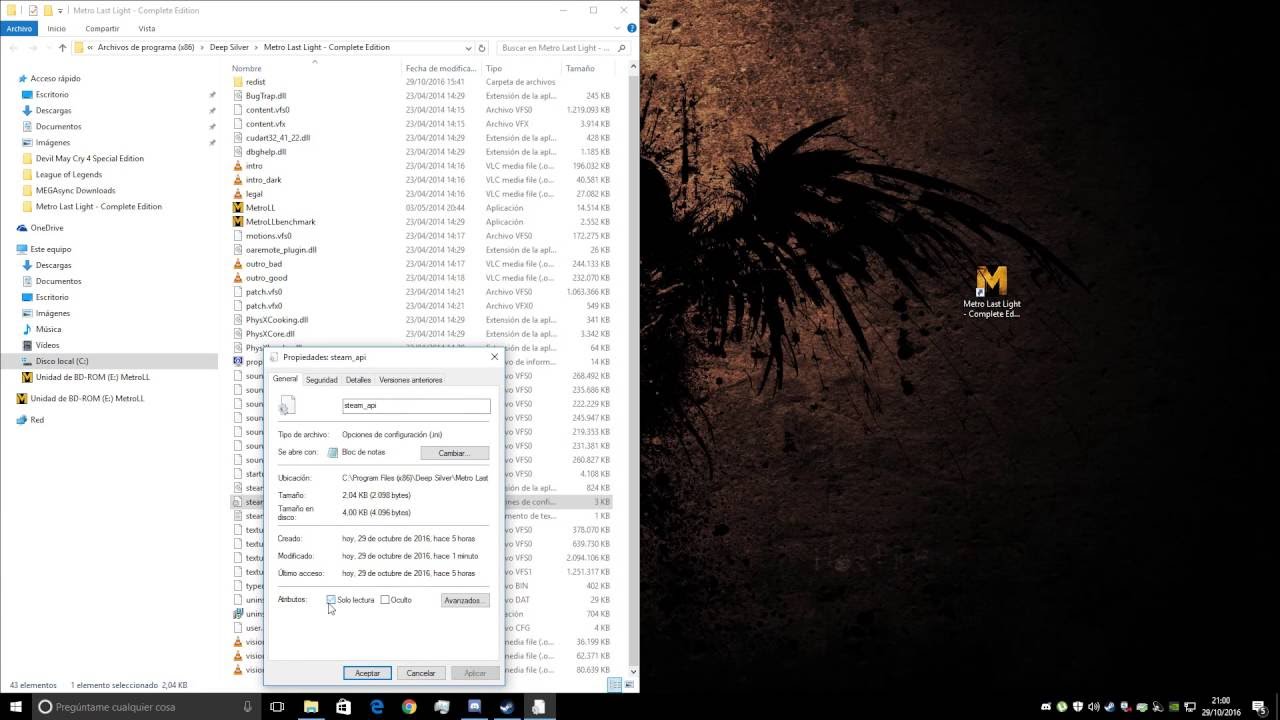Select Disco local (C:)

tap(62, 361)
